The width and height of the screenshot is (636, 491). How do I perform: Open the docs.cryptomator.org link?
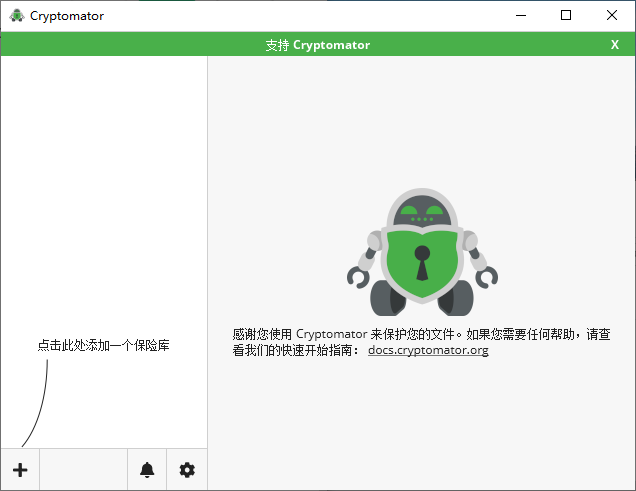tap(428, 351)
